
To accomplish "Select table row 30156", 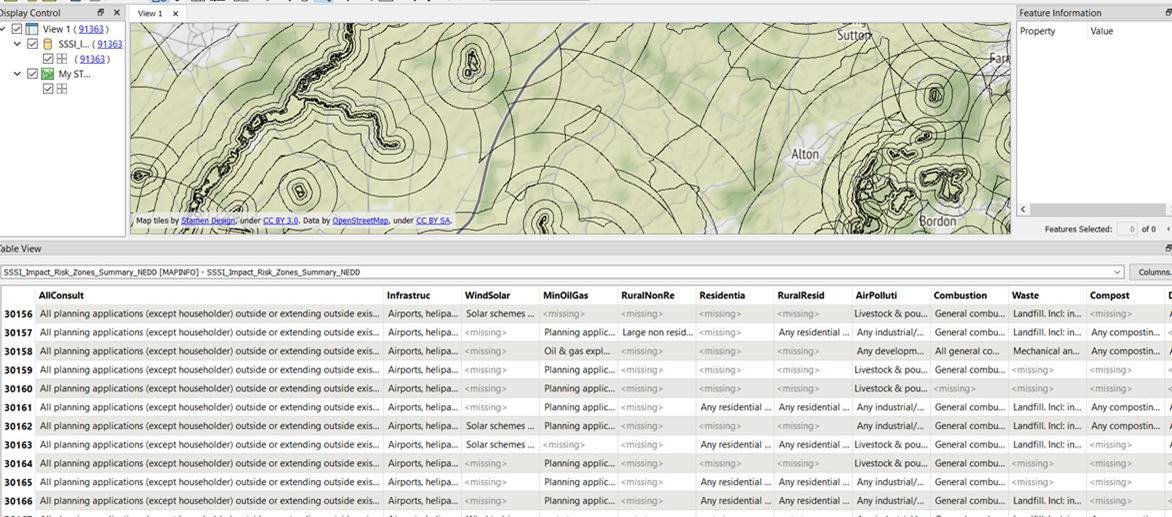I will pyautogui.click(x=18, y=314).
